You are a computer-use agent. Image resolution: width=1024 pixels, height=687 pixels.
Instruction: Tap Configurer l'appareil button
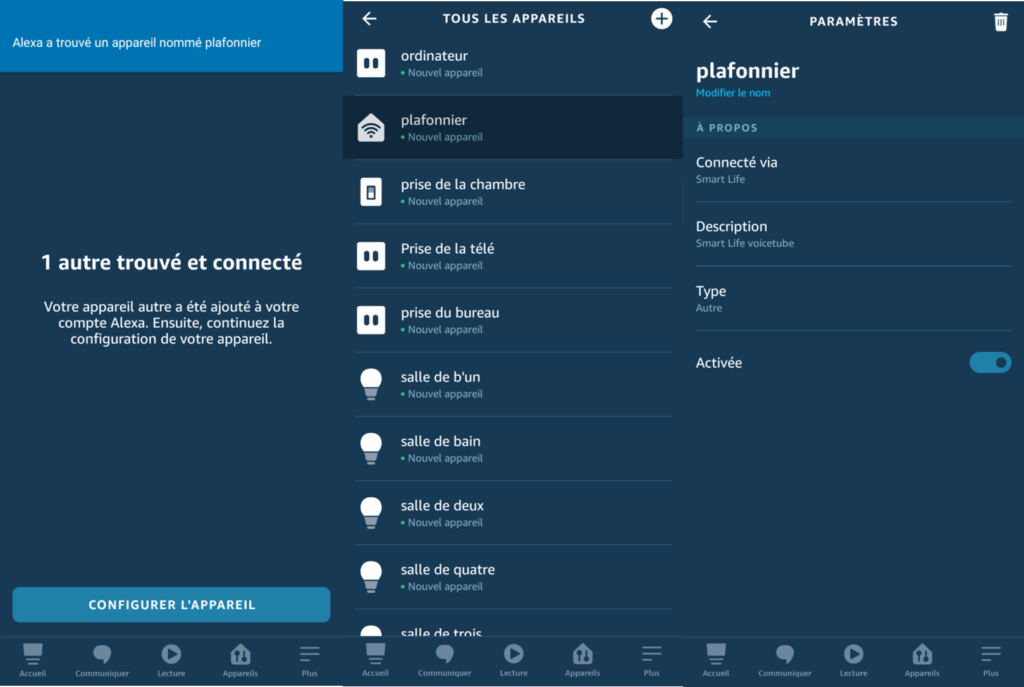pyautogui.click(x=171, y=605)
